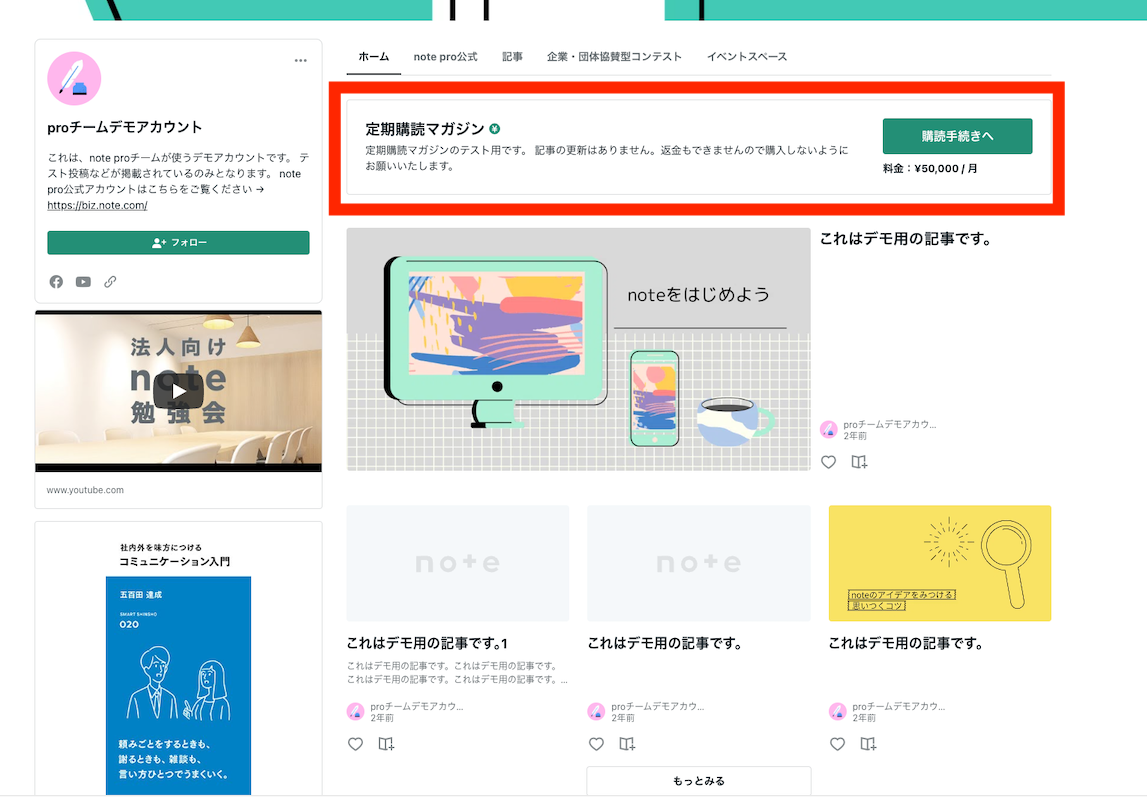Open the 定期購読マガジン title
The width and height of the screenshot is (1147, 797).
point(425,129)
